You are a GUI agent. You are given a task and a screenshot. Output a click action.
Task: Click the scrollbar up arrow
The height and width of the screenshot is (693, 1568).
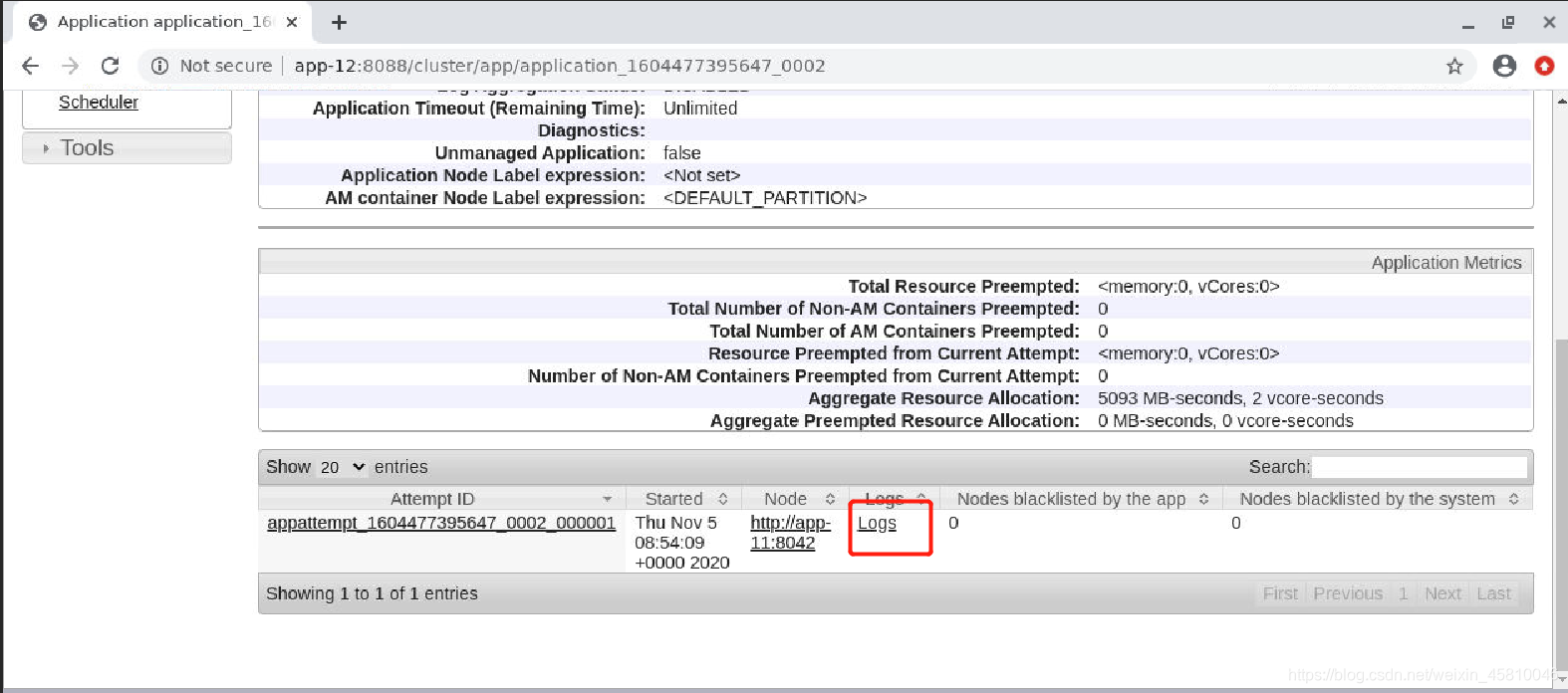(x=1561, y=101)
